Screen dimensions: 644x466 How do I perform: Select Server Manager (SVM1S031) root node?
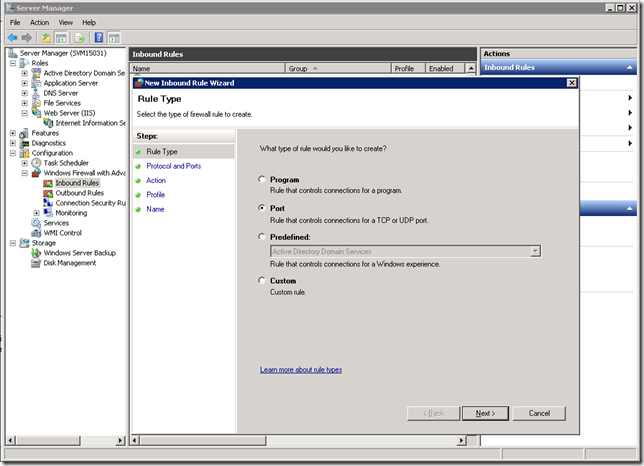coord(63,53)
